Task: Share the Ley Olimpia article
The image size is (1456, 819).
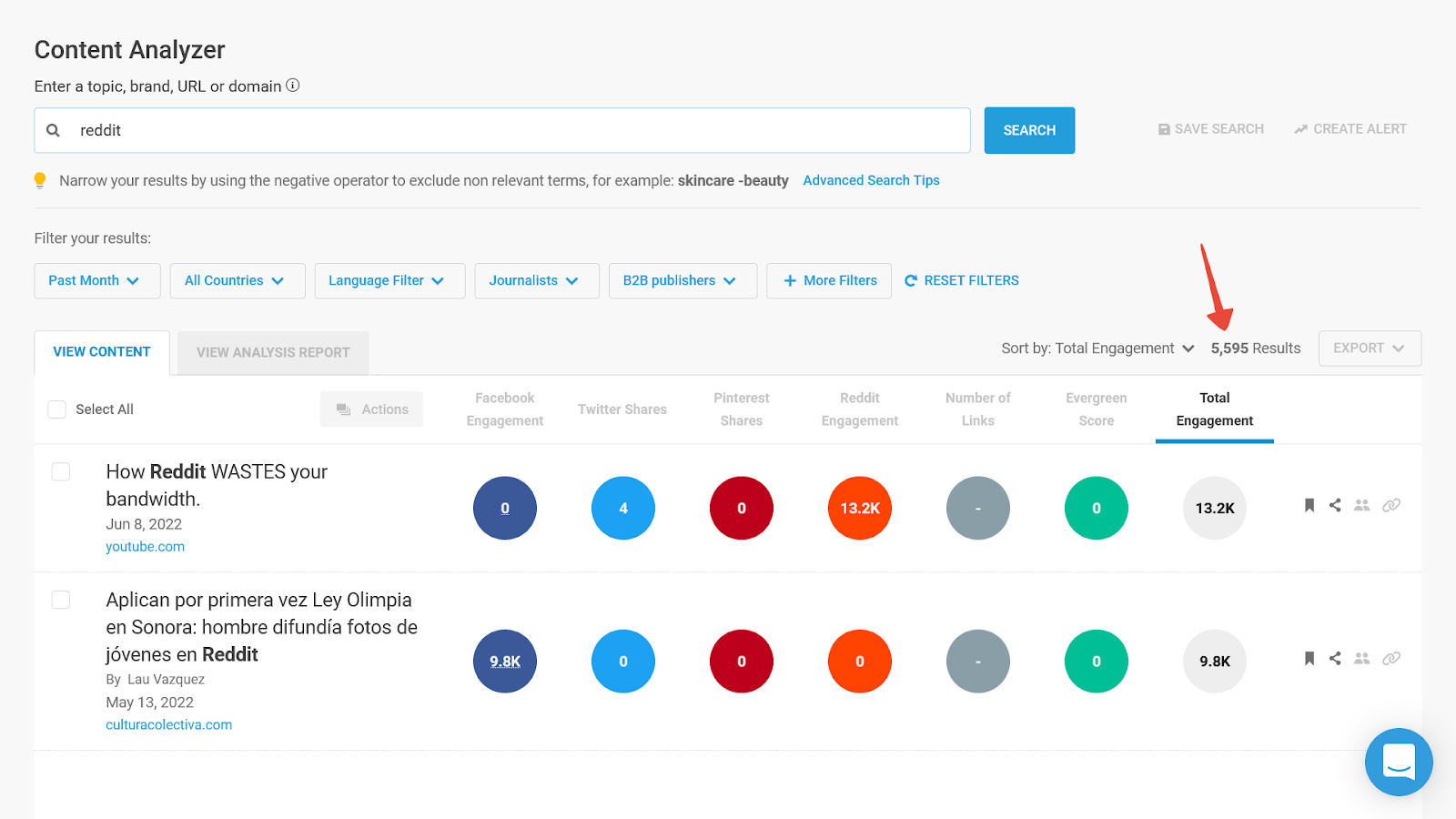Action: (1335, 658)
